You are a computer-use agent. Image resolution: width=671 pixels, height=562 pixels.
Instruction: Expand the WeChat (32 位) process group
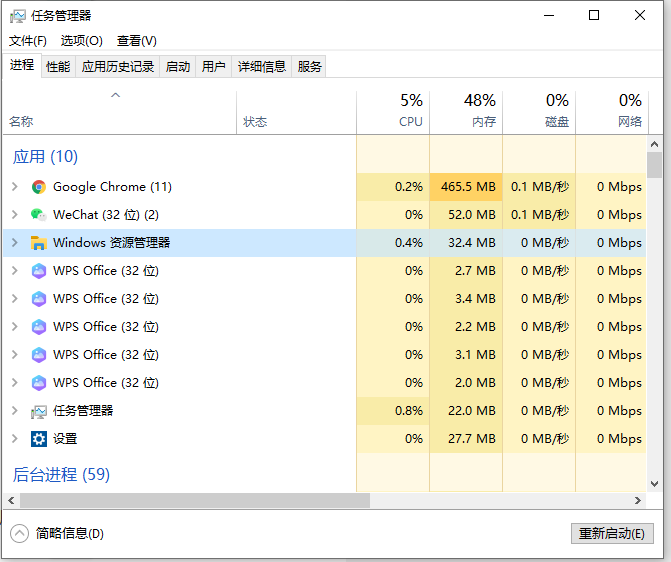[x=14, y=215]
